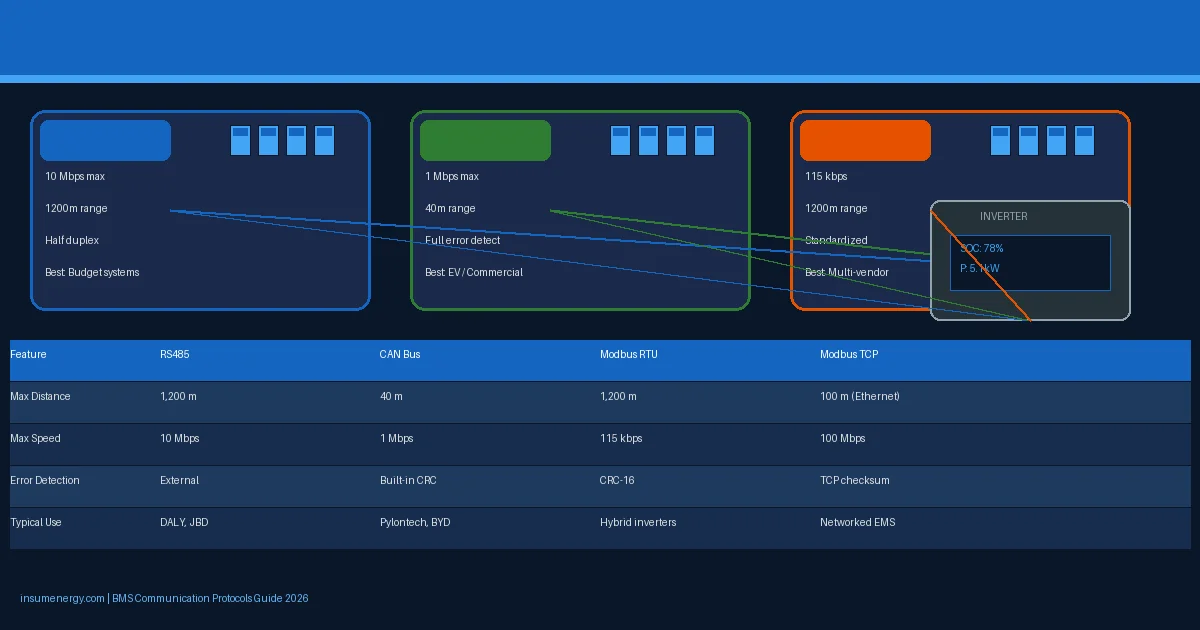
Task: Click "10 Mbps max" in the blue card
Action: (x=75, y=176)
